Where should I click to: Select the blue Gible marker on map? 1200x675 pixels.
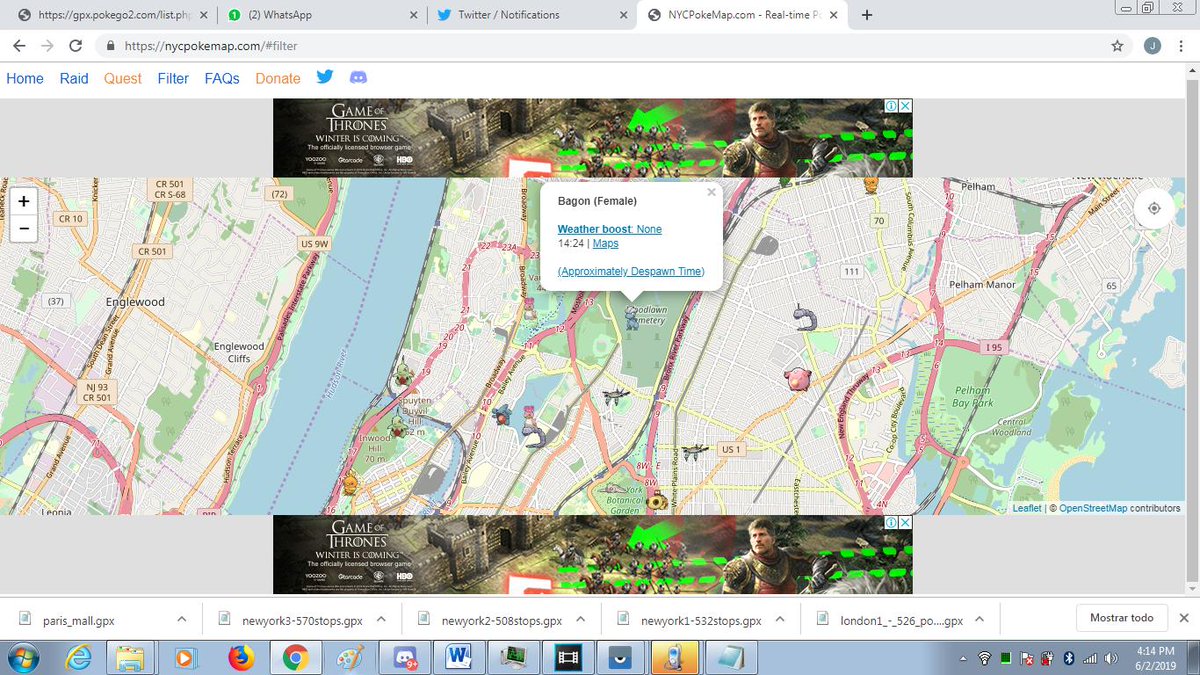[501, 414]
